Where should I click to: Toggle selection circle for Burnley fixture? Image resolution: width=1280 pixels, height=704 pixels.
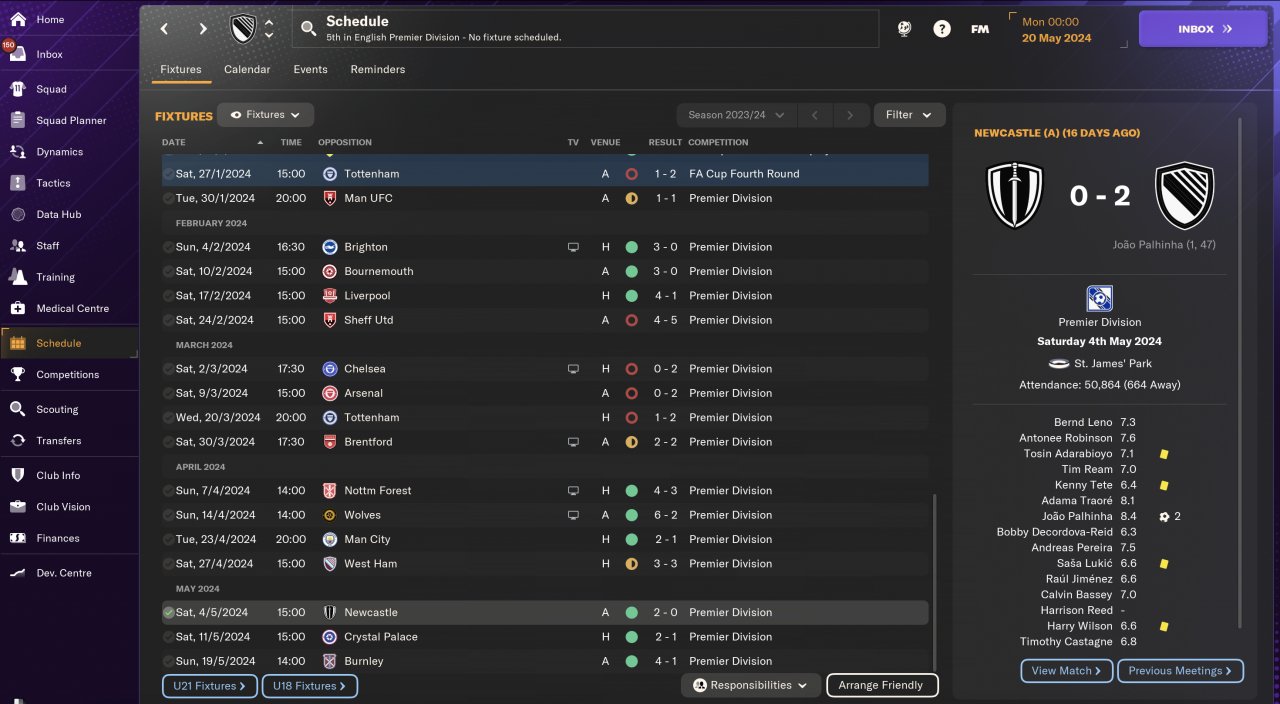point(168,661)
